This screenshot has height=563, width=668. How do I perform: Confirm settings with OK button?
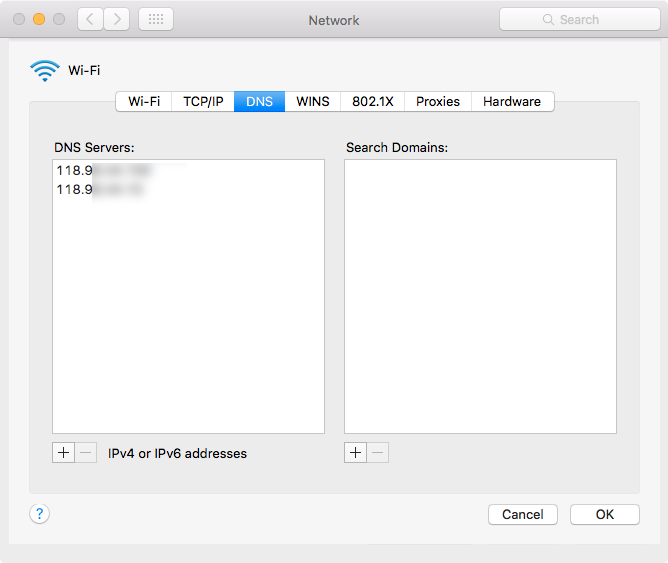[x=605, y=514]
